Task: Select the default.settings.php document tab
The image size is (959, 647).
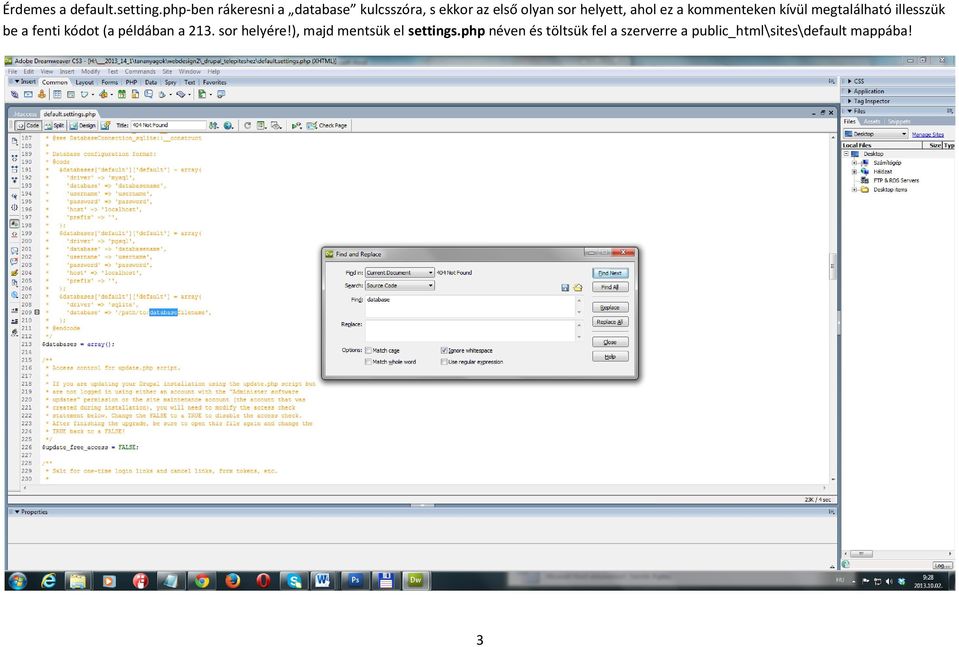Action: 70,114
